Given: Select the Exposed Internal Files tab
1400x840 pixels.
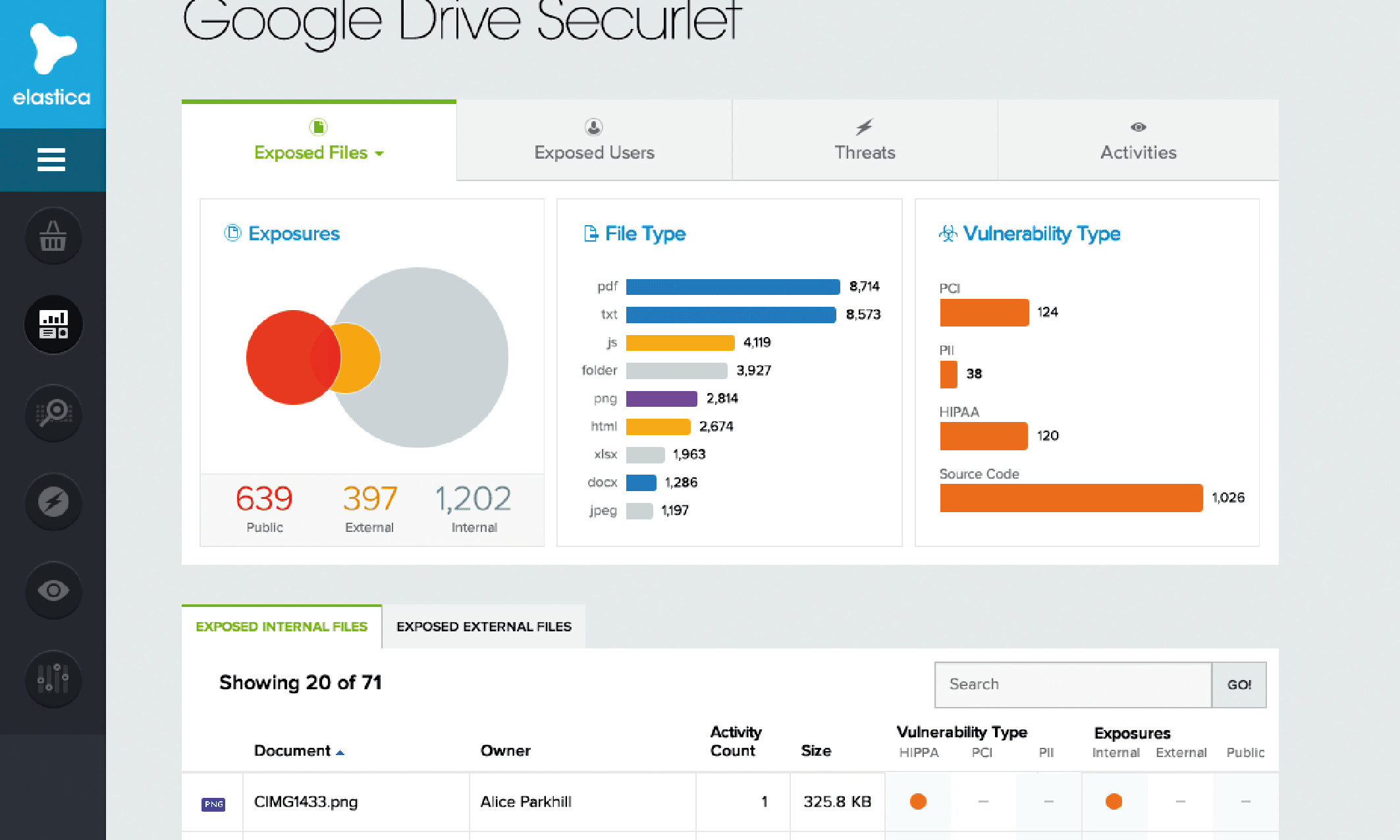Looking at the screenshot, I should point(282,627).
